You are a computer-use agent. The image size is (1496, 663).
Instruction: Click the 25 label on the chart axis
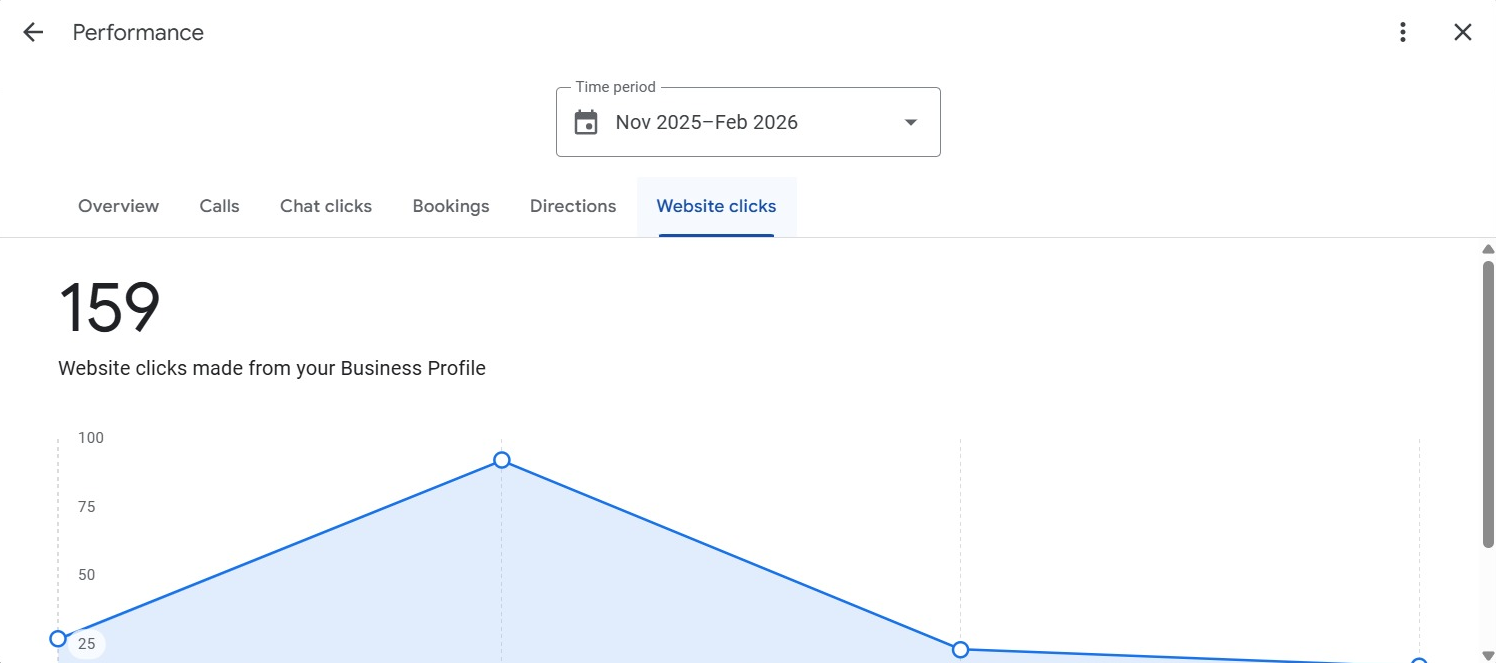coord(87,644)
